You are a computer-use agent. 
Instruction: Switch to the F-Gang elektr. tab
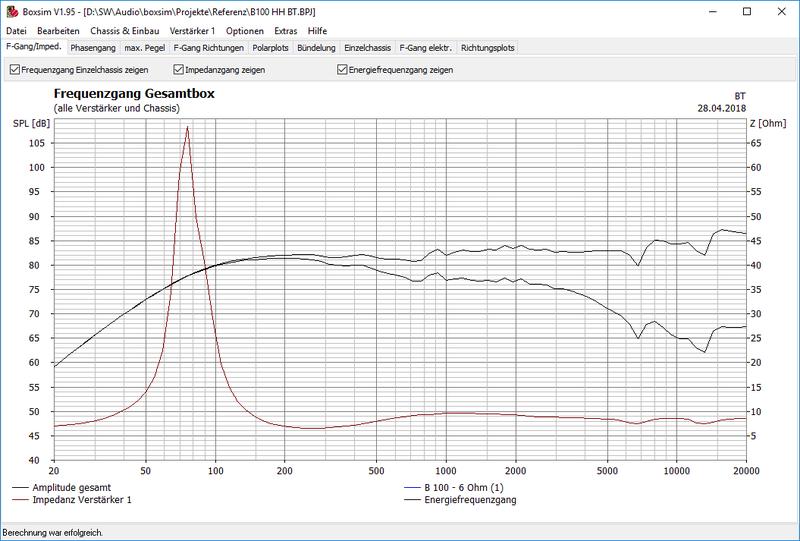click(426, 48)
